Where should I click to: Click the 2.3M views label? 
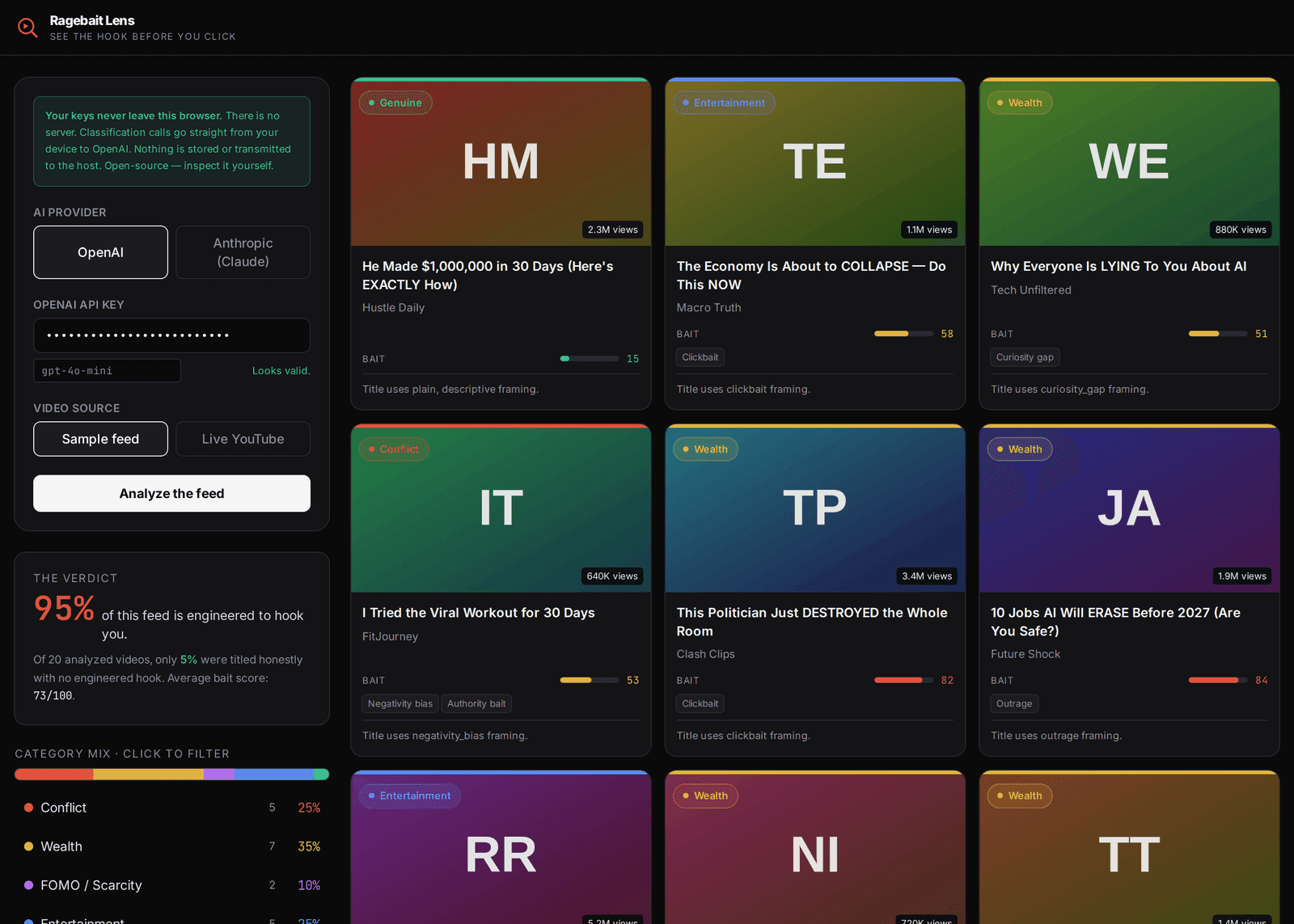tap(612, 230)
